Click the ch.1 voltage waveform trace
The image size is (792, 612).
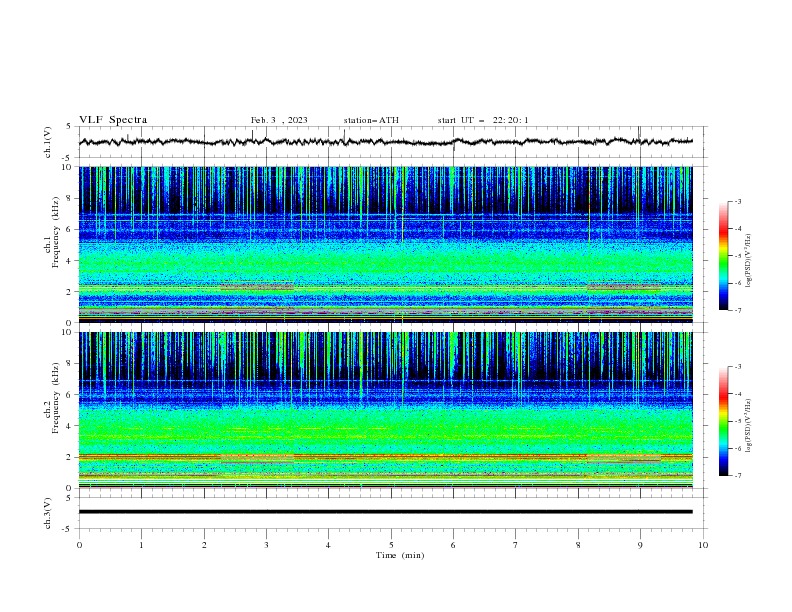tap(386, 141)
